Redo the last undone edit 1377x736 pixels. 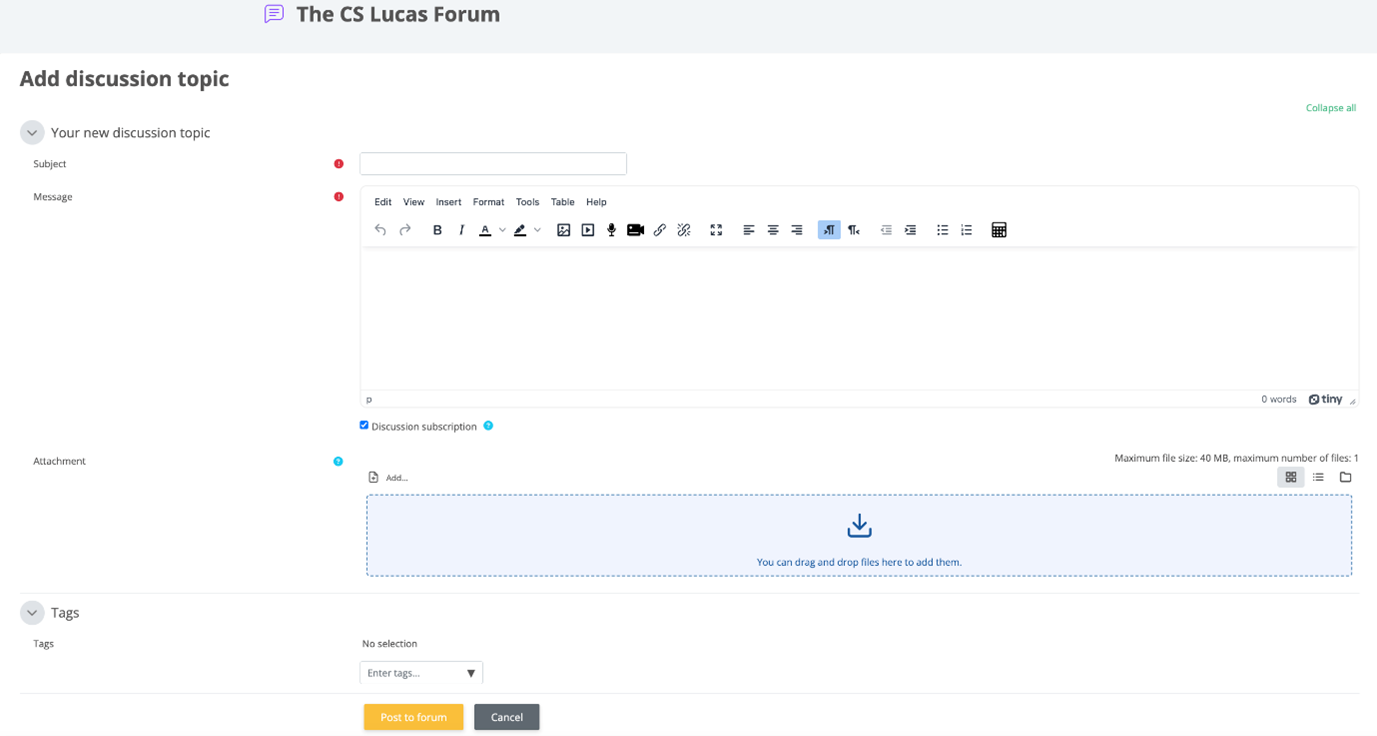[x=405, y=230]
